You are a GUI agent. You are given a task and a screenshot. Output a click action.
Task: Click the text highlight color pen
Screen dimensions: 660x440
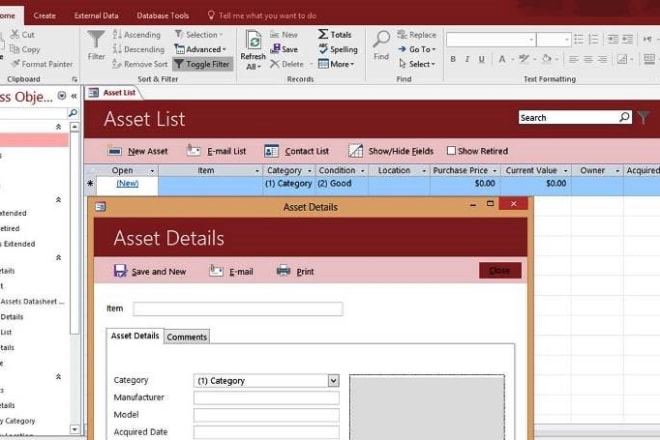click(x=524, y=59)
